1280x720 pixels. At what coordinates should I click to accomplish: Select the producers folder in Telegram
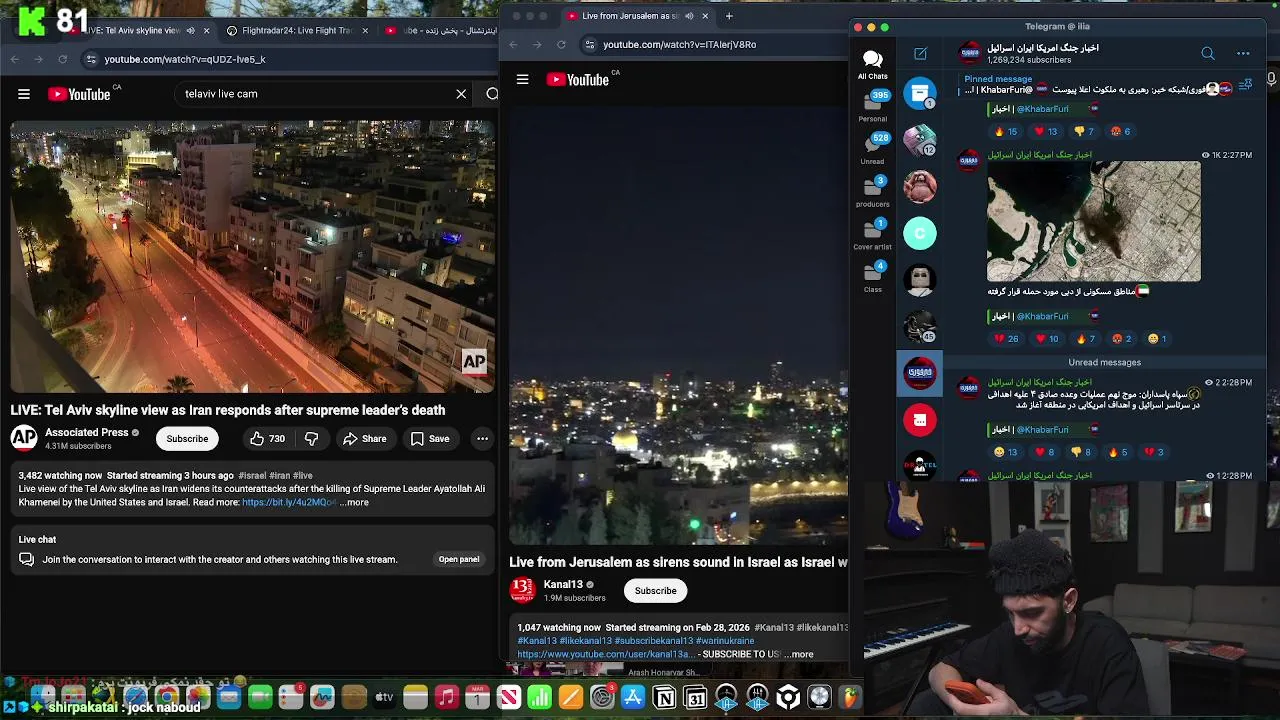(872, 192)
